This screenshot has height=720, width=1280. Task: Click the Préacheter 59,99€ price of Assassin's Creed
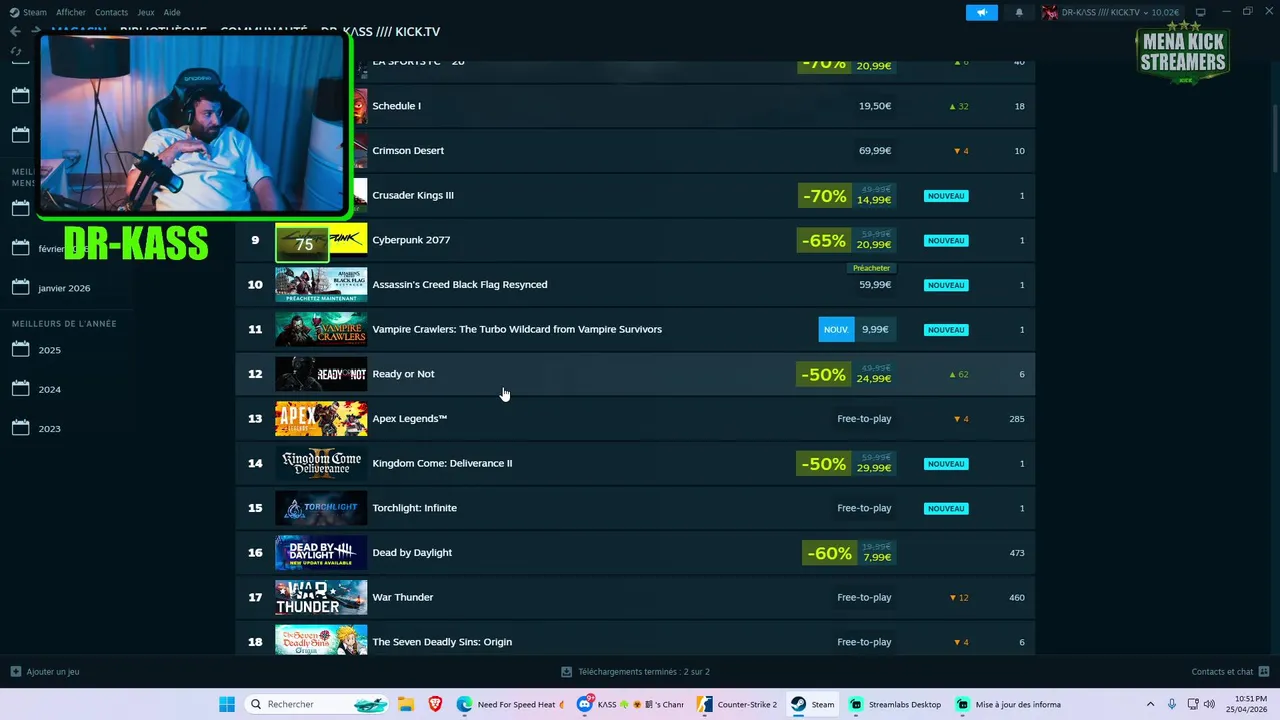[x=873, y=279]
